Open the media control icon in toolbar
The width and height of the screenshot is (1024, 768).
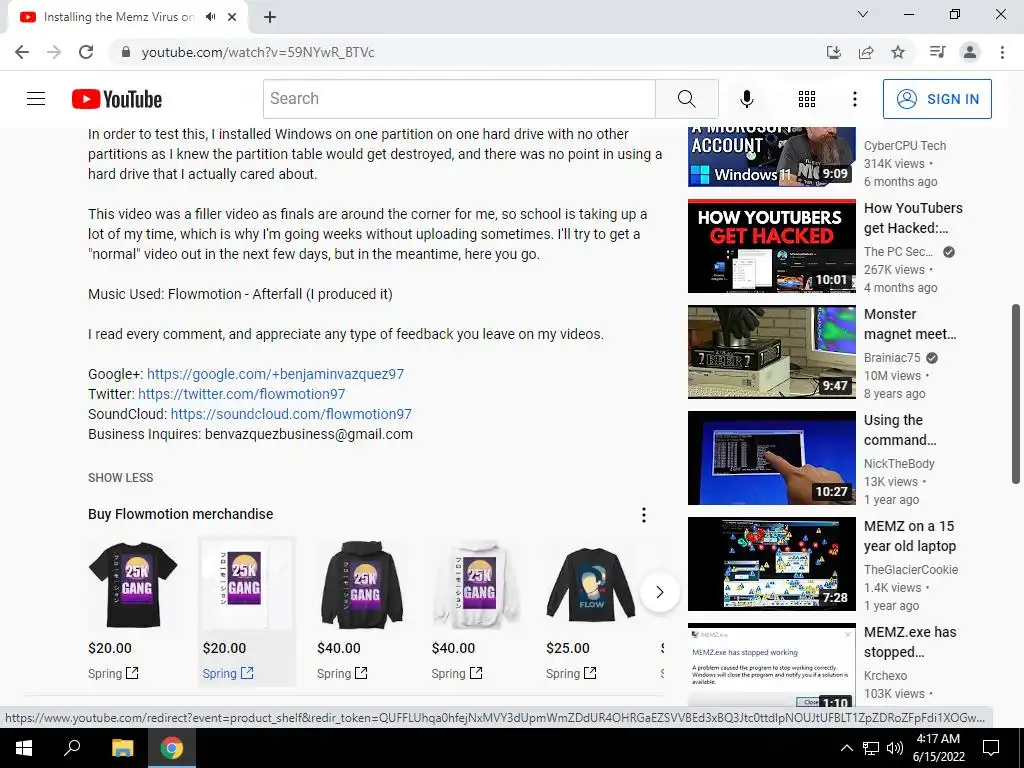click(x=937, y=52)
